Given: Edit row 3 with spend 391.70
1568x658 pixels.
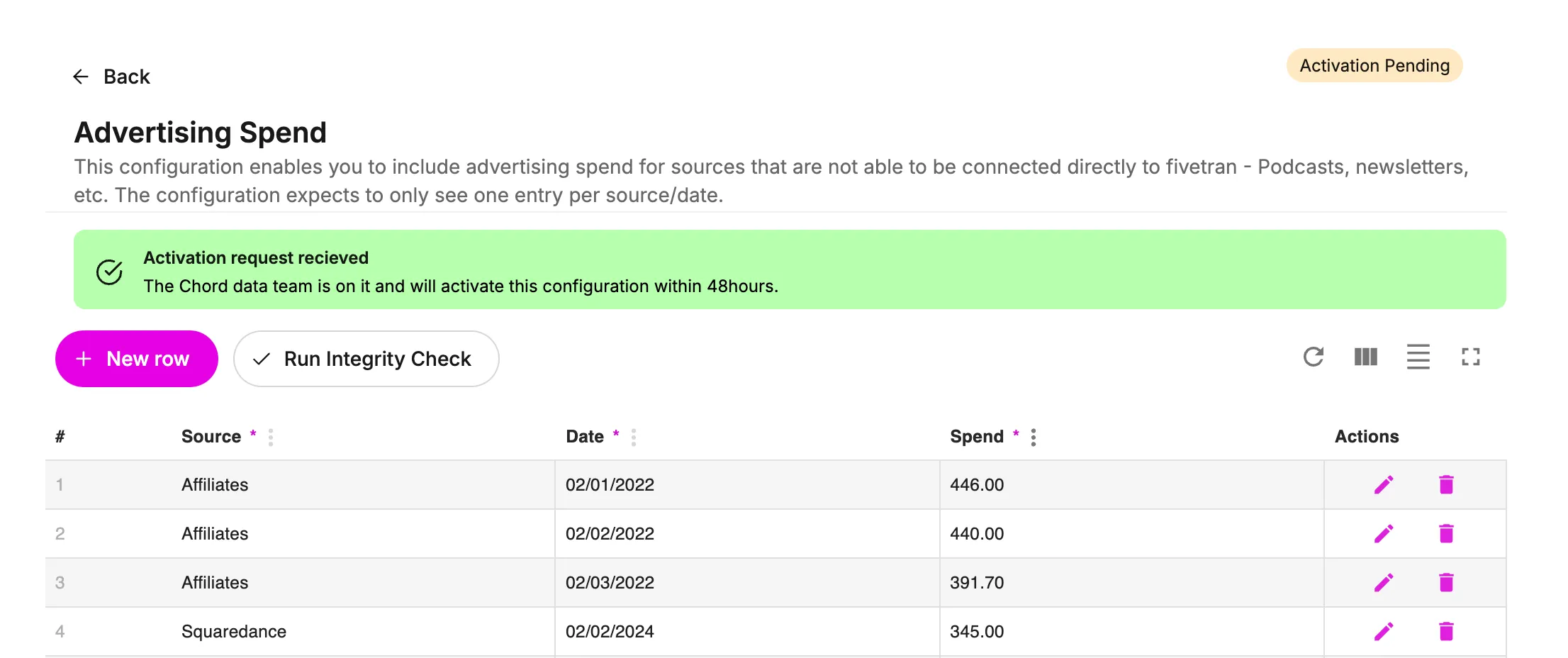Looking at the screenshot, I should point(1384,583).
